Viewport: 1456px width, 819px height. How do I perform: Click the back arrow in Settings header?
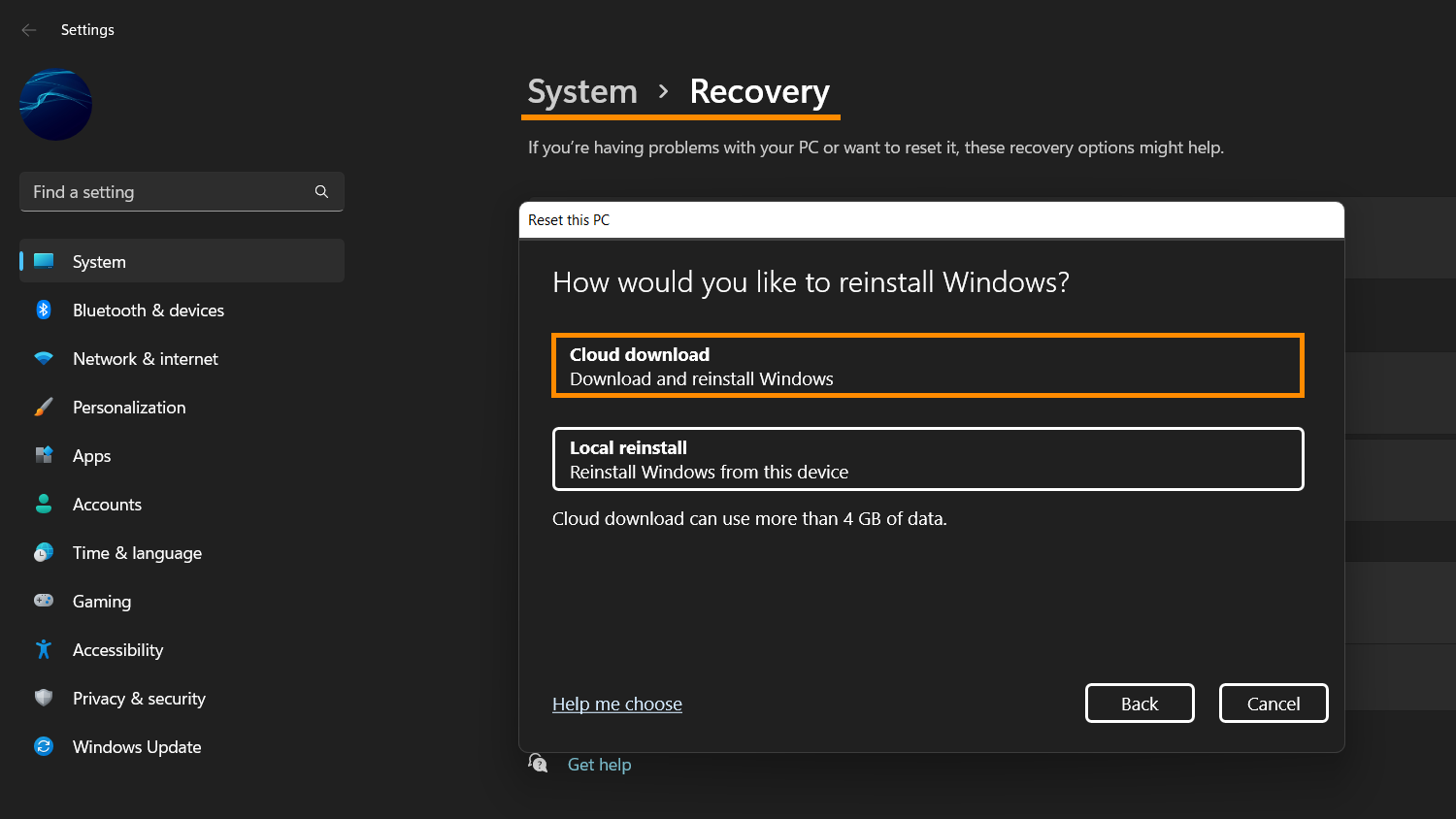(29, 30)
